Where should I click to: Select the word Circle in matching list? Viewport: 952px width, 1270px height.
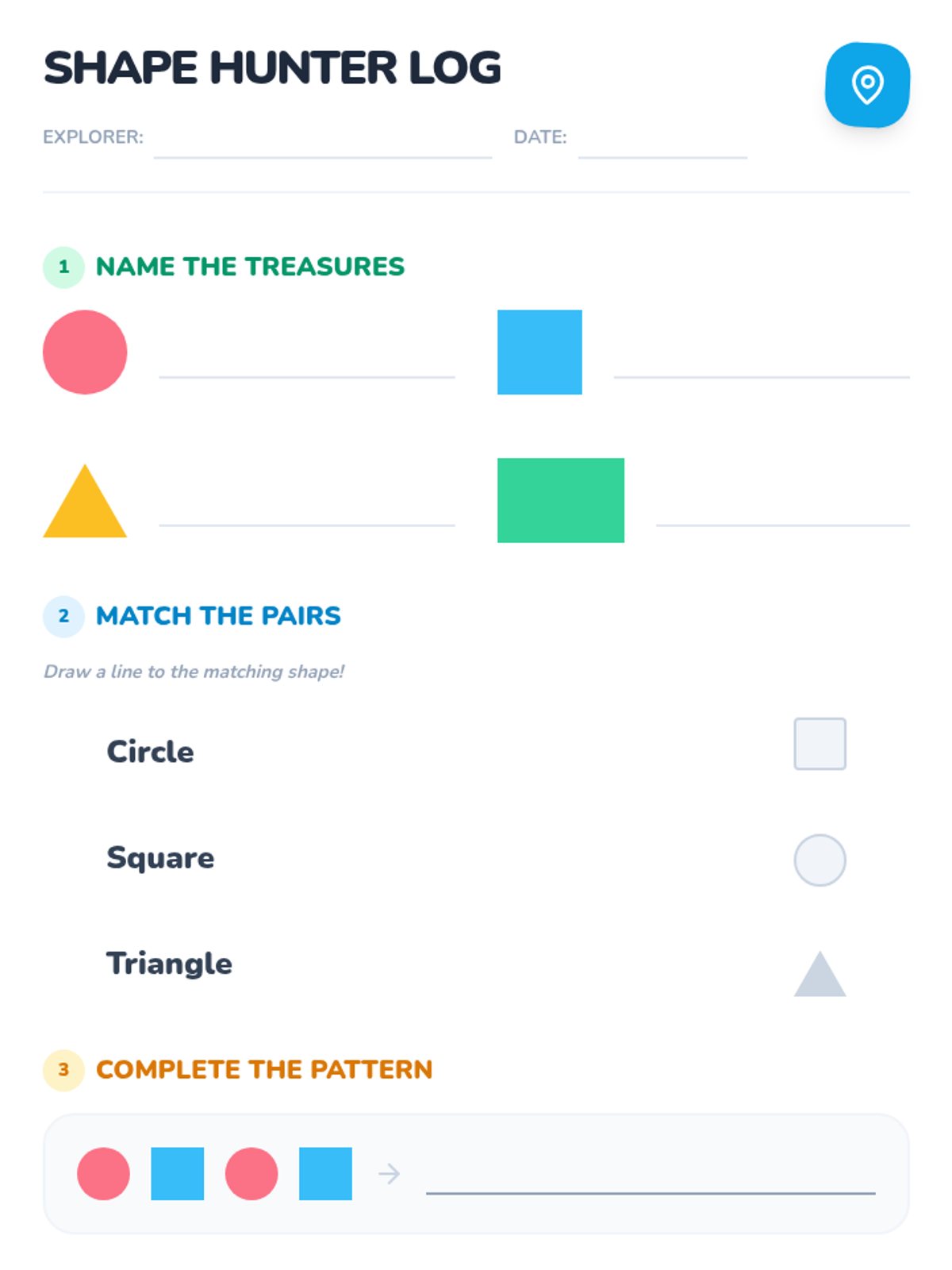(150, 752)
